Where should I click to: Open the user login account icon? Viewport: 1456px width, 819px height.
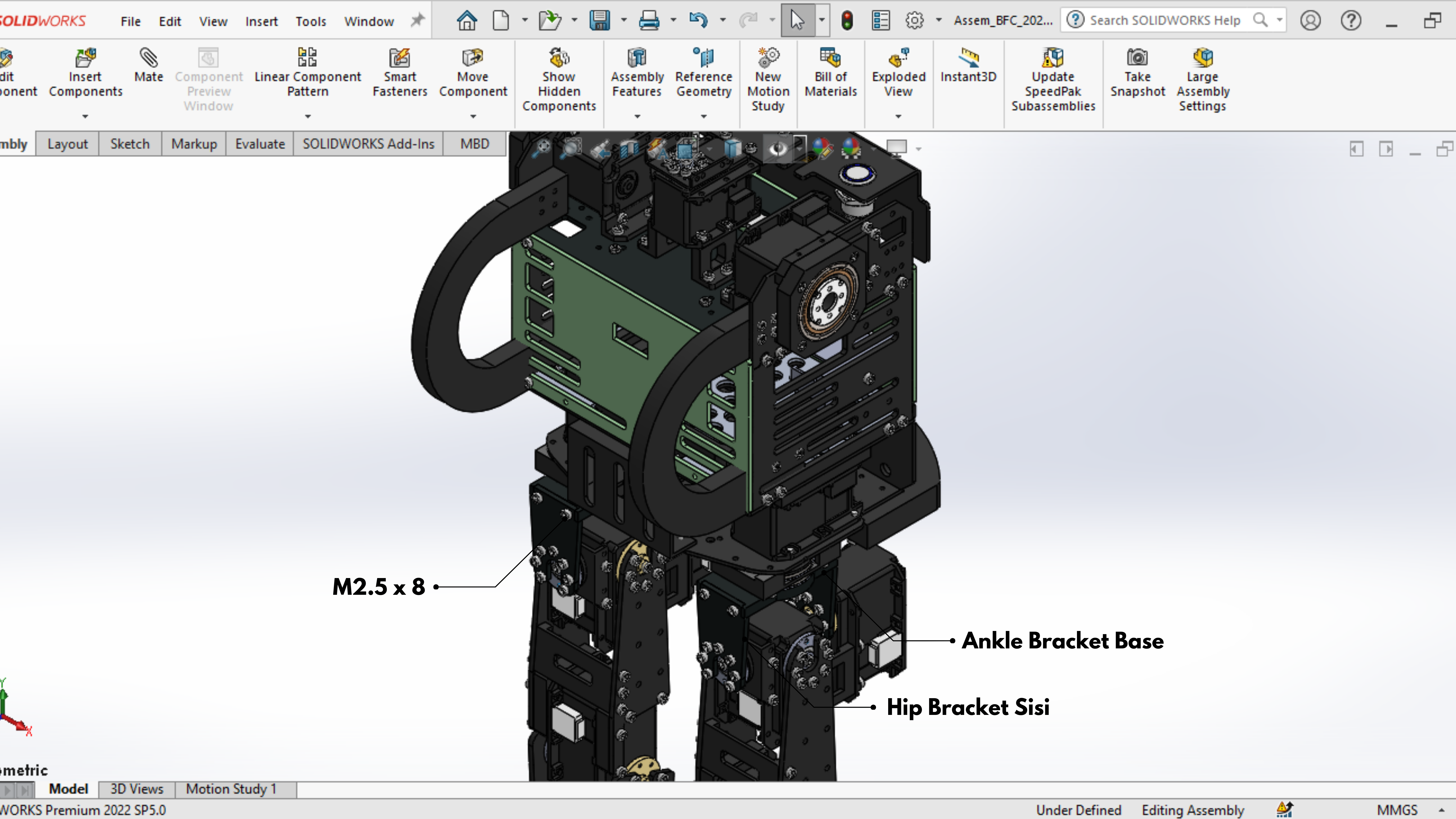pyautogui.click(x=1310, y=21)
